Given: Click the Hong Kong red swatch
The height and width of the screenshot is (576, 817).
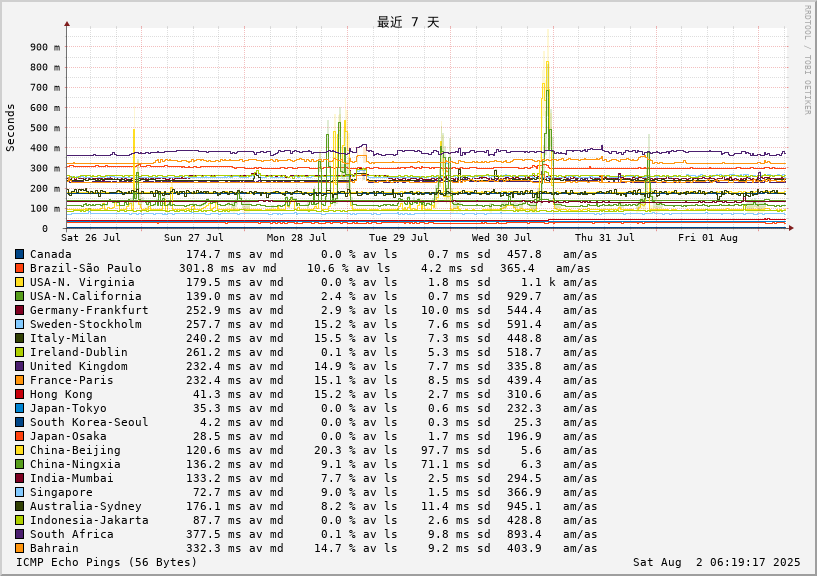Looking at the screenshot, I should point(20,395).
